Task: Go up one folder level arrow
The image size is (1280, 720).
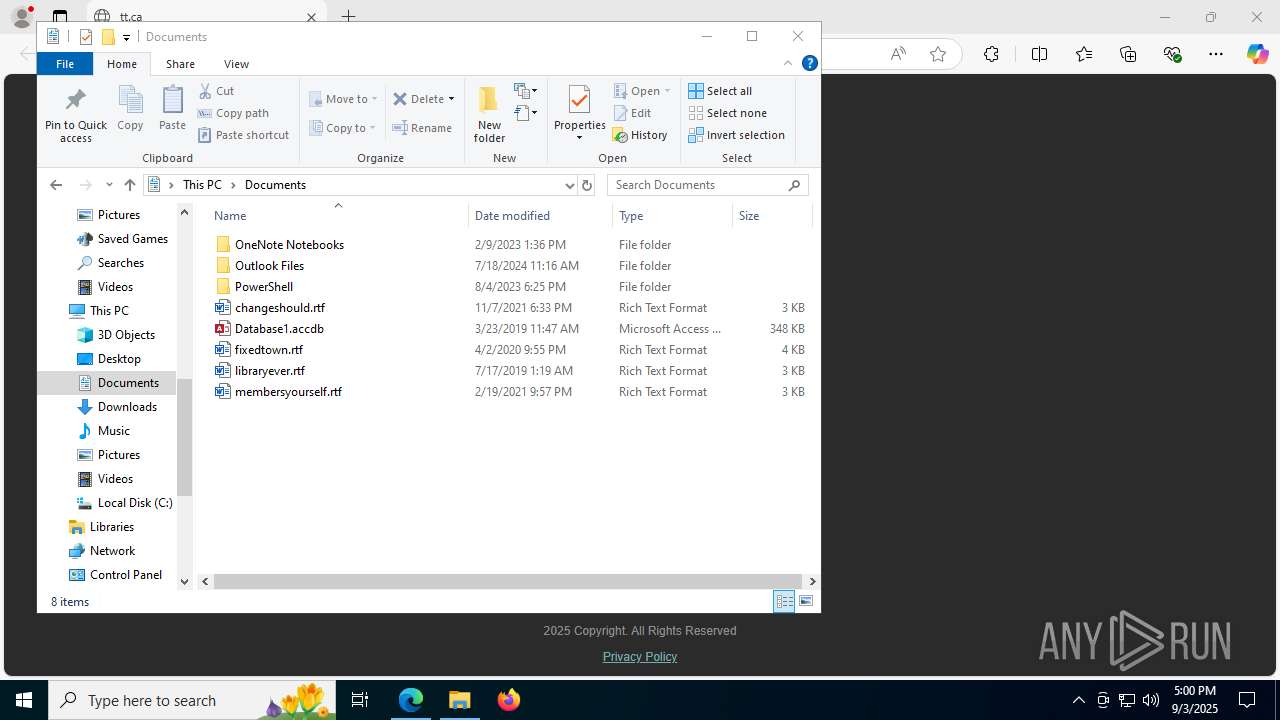Action: pos(129,185)
